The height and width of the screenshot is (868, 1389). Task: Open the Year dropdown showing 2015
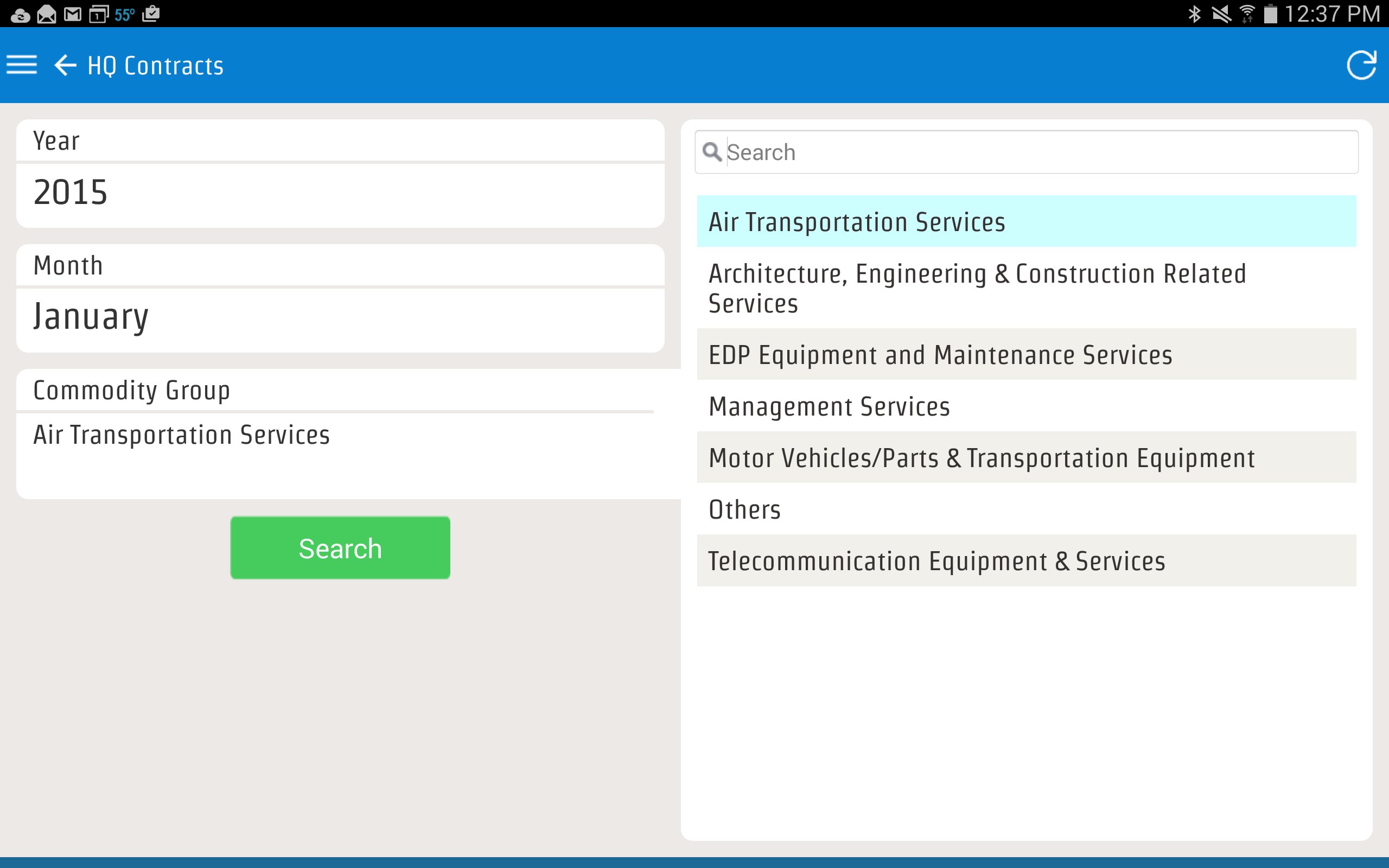point(340,193)
